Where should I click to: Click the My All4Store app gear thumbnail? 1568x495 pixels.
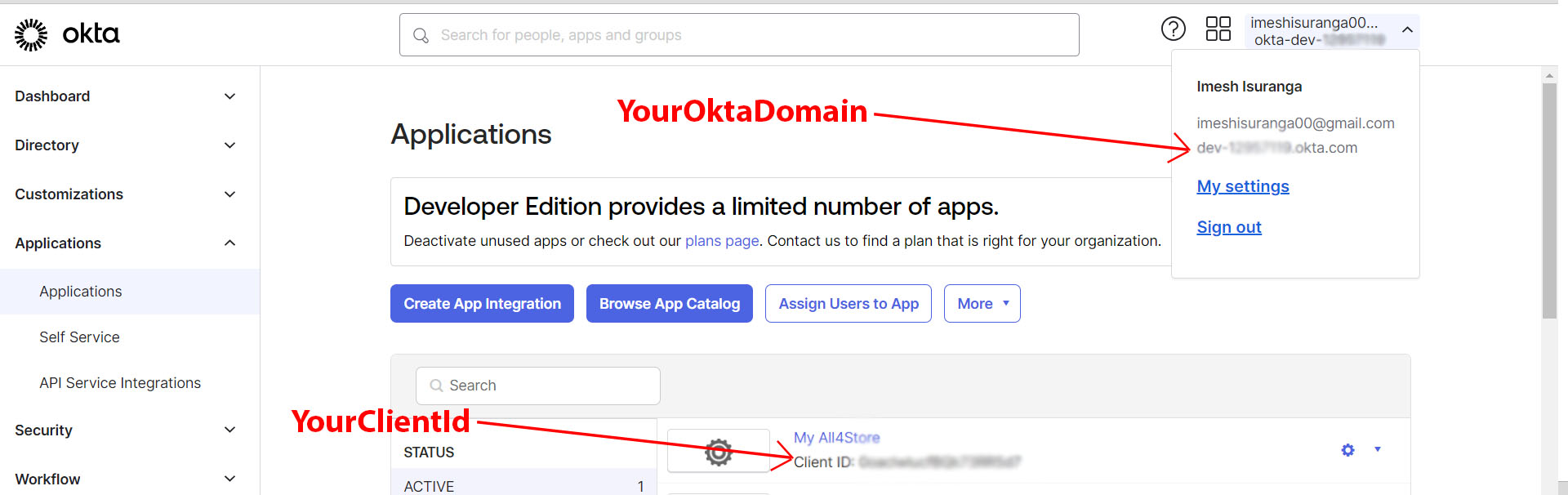pos(719,451)
